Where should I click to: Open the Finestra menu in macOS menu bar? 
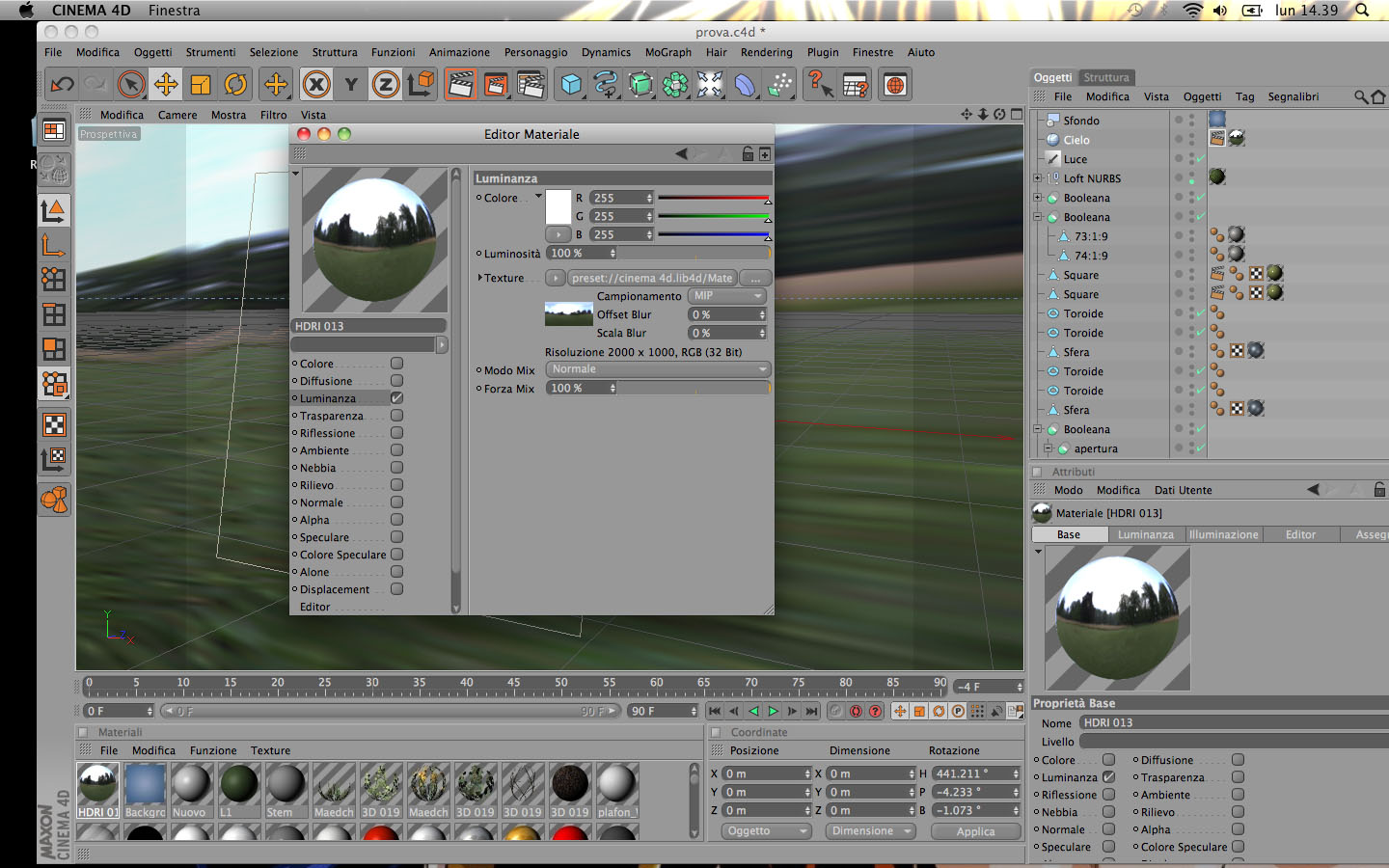[x=175, y=11]
